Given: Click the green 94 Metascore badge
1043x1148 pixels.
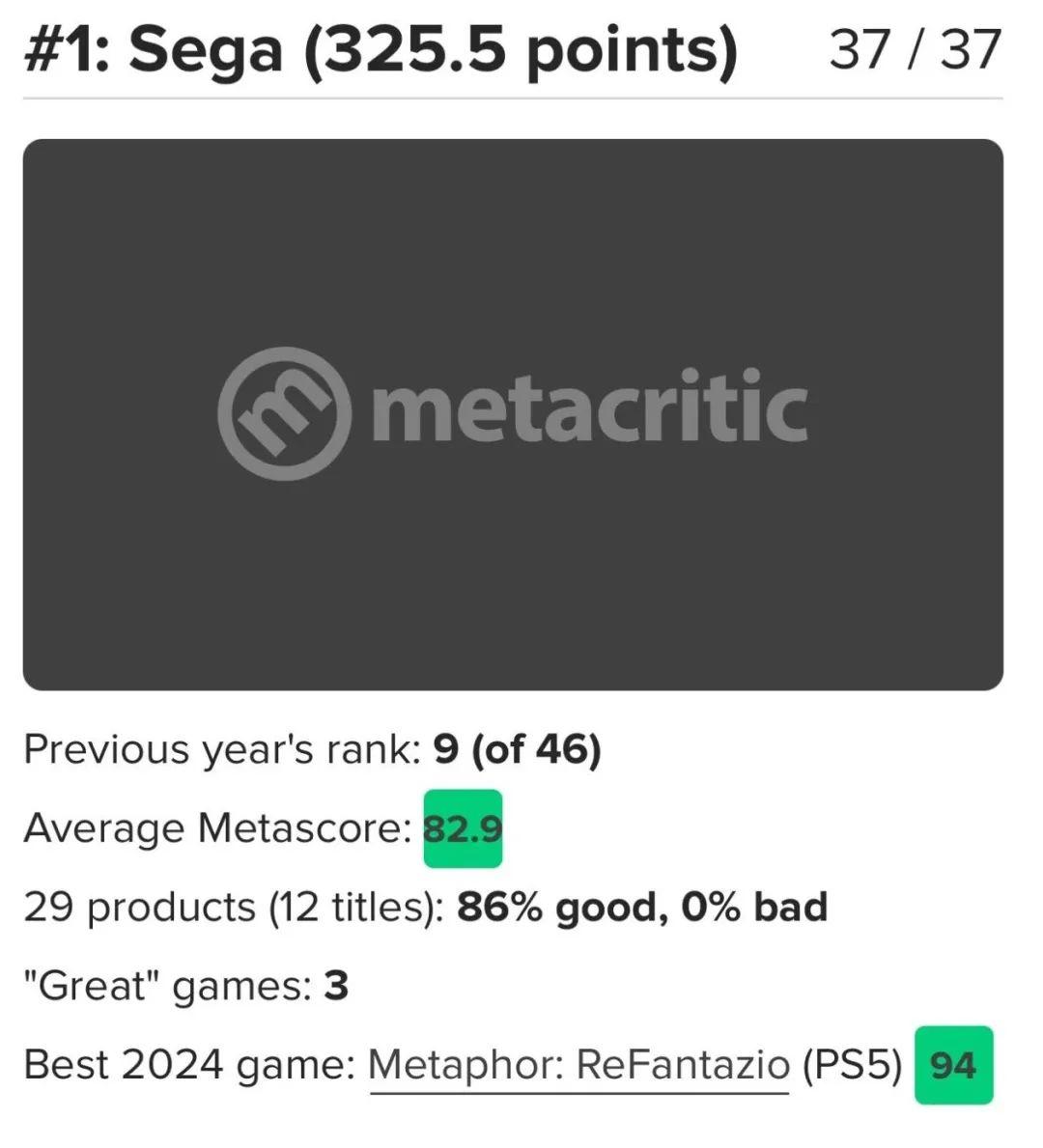Looking at the screenshot, I should [x=953, y=1065].
